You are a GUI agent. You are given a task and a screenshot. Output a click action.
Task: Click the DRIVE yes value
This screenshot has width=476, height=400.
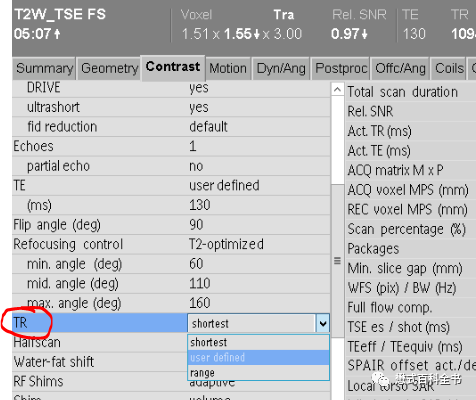(x=199, y=88)
